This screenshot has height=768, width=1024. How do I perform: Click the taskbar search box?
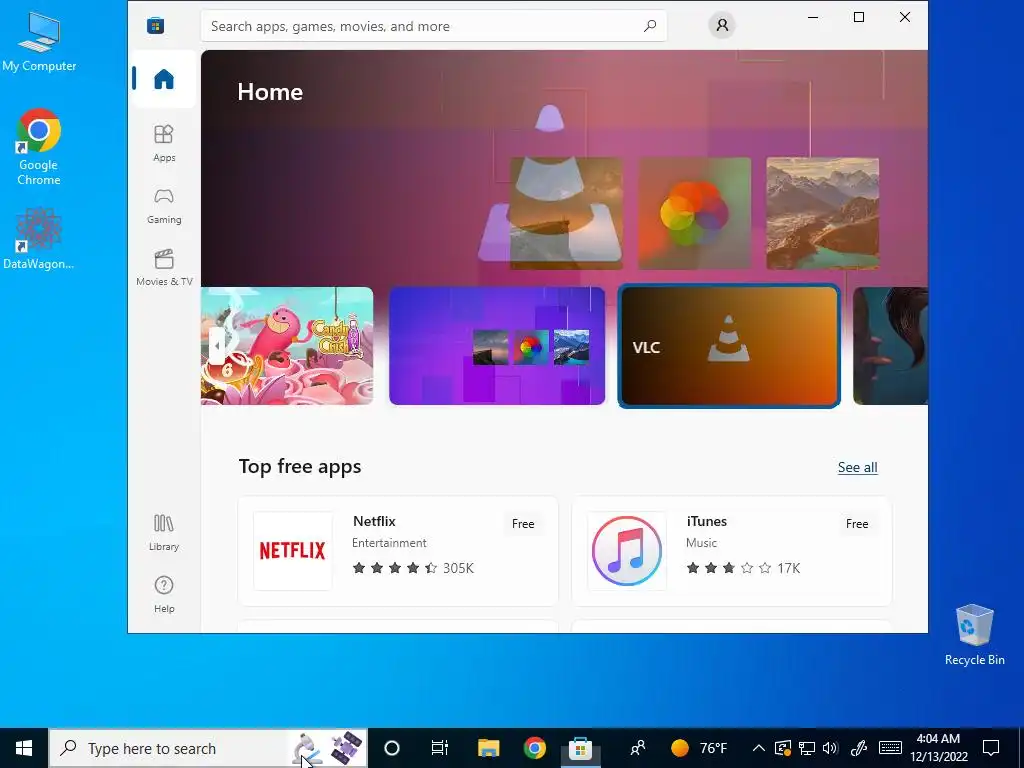coord(208,748)
